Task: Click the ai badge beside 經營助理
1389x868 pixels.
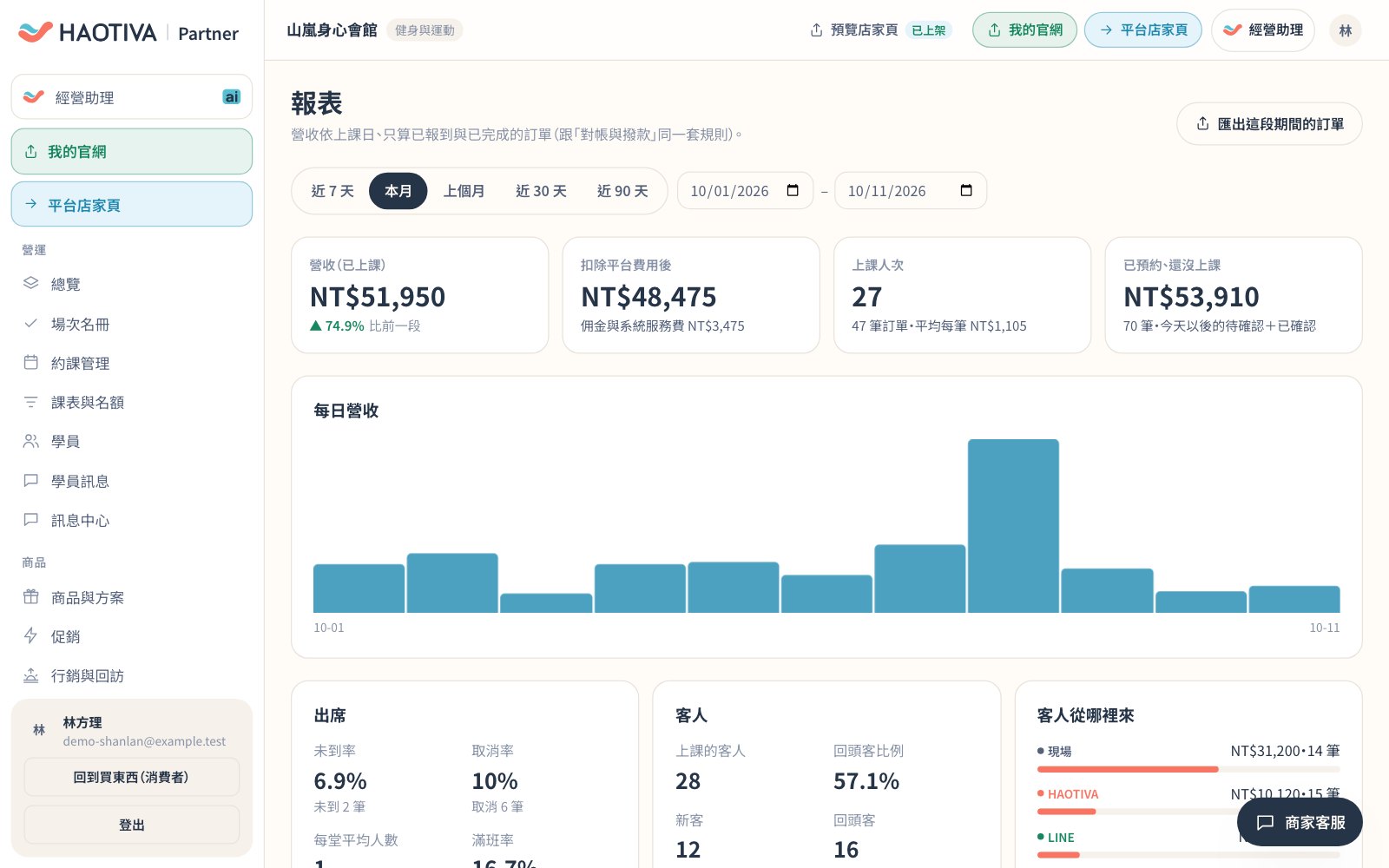Action: point(232,96)
